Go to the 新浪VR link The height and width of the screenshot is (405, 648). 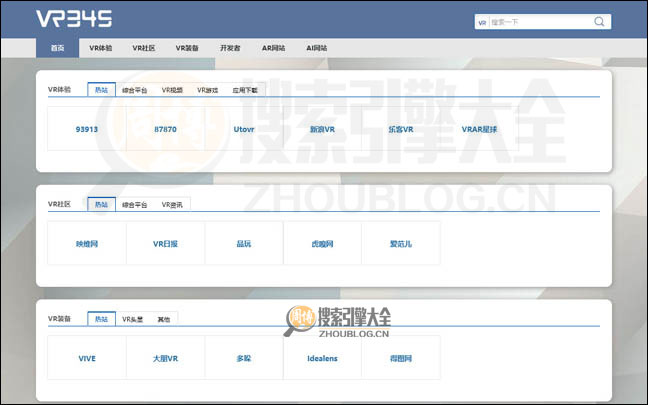(x=322, y=129)
